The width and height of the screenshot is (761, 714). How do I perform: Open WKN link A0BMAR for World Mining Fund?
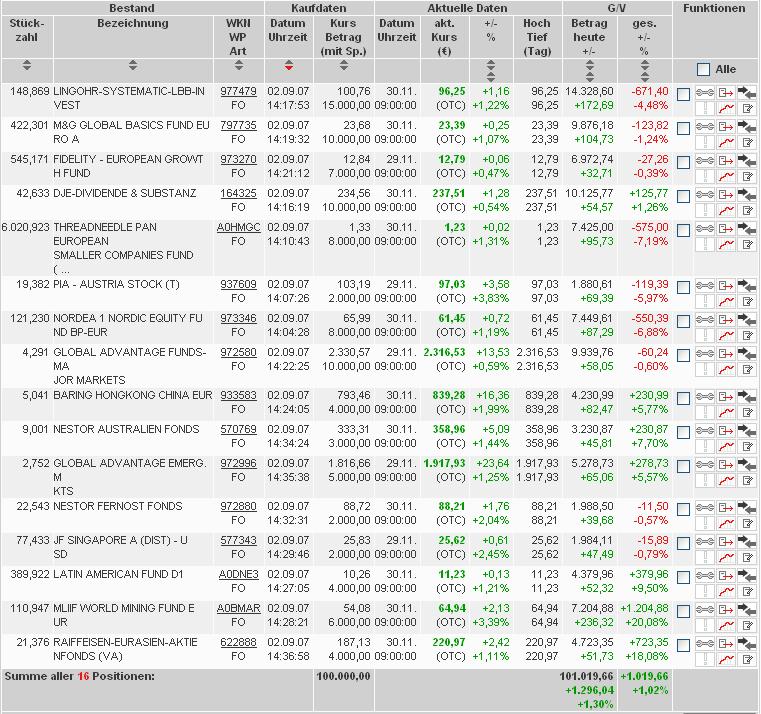pyautogui.click(x=238, y=608)
